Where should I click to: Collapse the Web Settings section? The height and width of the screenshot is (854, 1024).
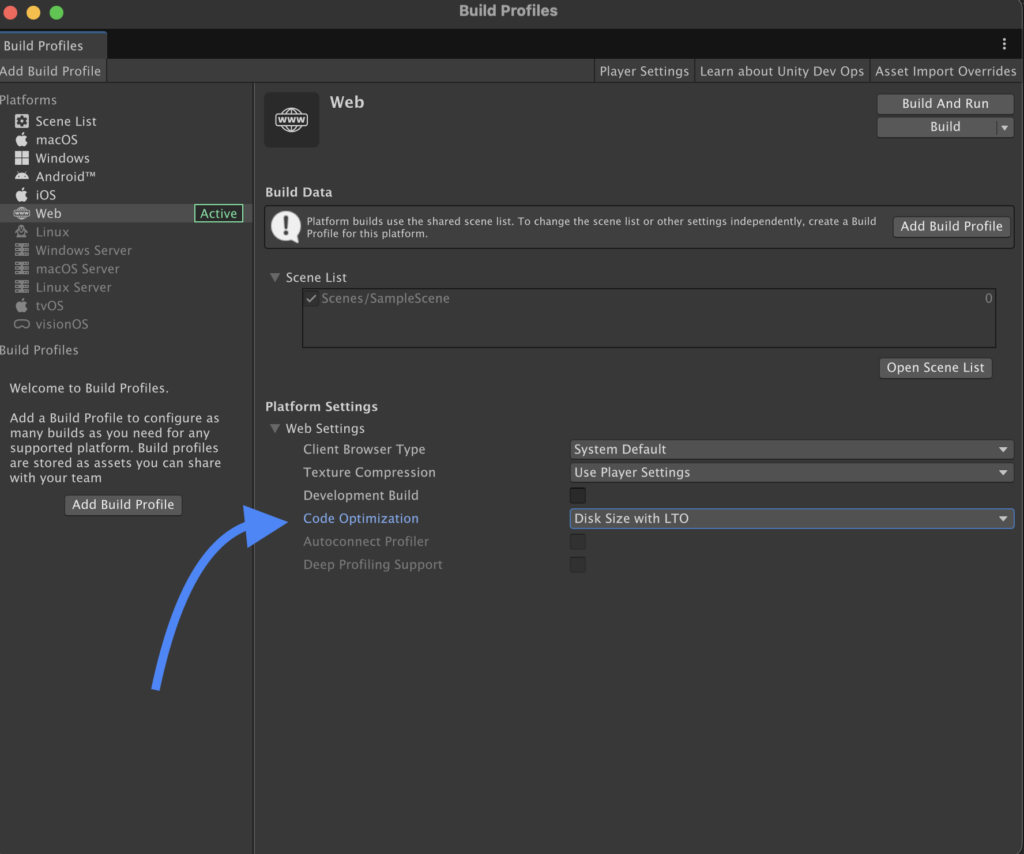pyautogui.click(x=275, y=429)
